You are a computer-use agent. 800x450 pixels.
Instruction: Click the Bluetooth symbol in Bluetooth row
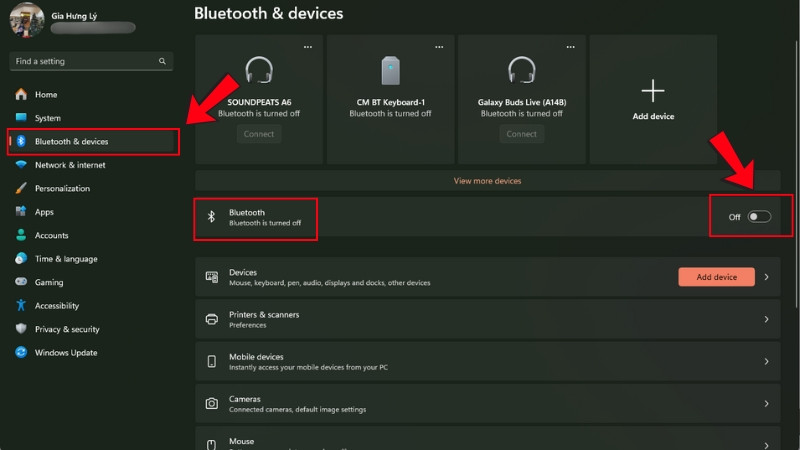point(211,217)
